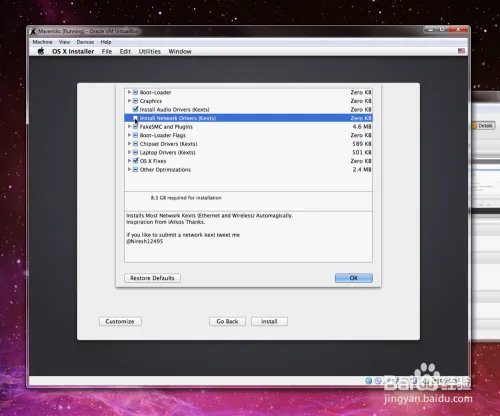Click the Go Back button

click(227, 321)
